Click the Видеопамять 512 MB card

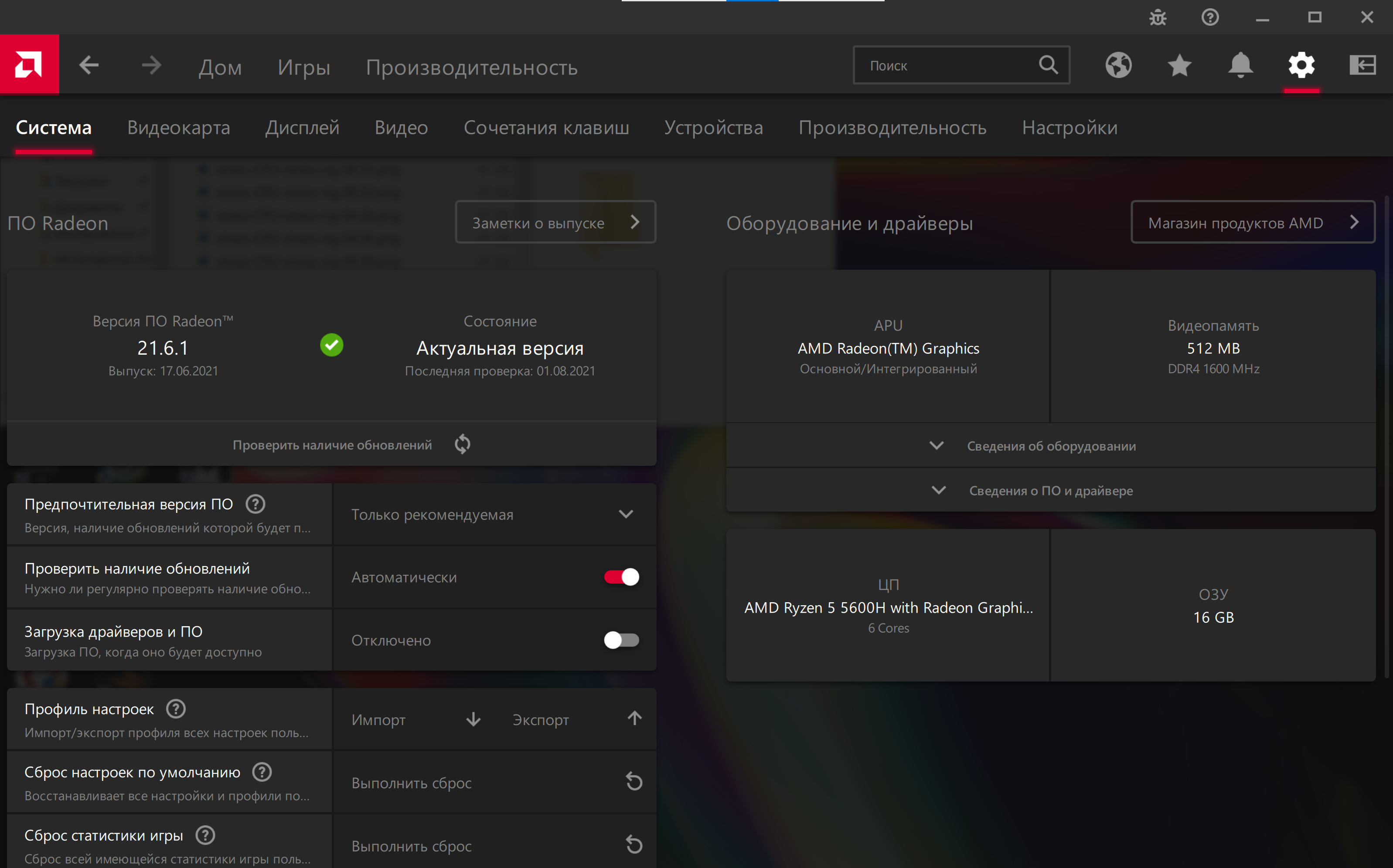coord(1213,346)
